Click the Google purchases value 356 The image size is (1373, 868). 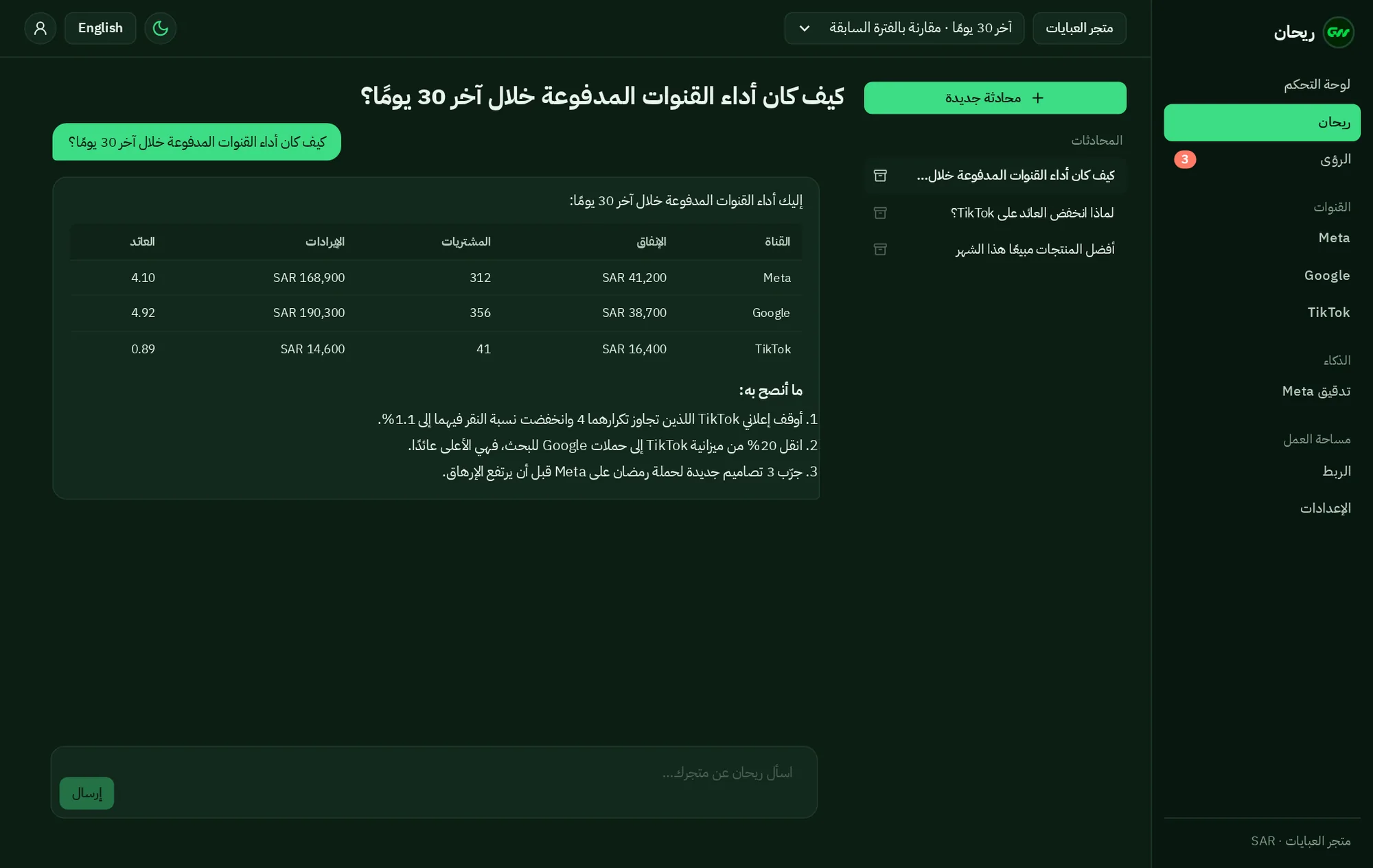point(480,313)
